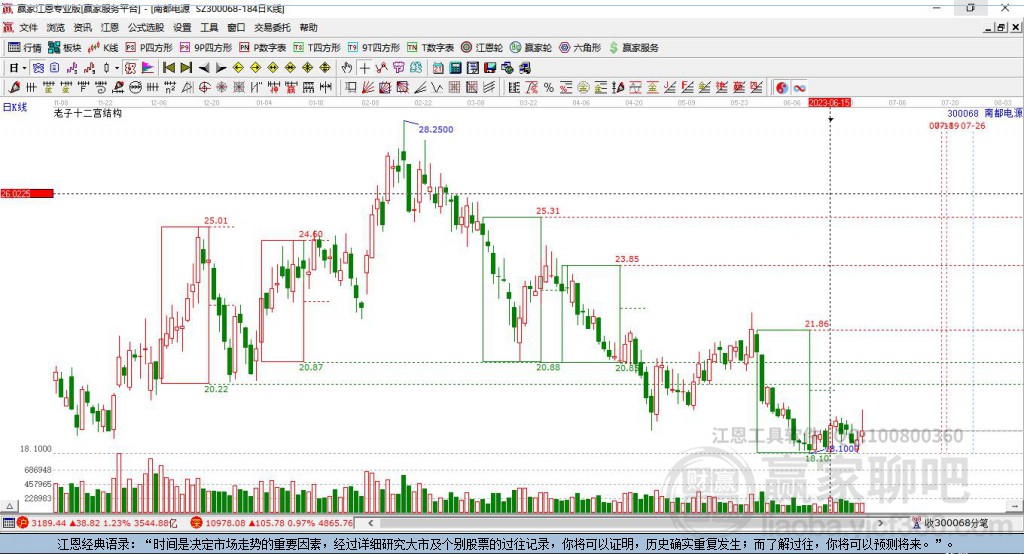Open the 江恩轮 Gann wheel

coord(482,48)
